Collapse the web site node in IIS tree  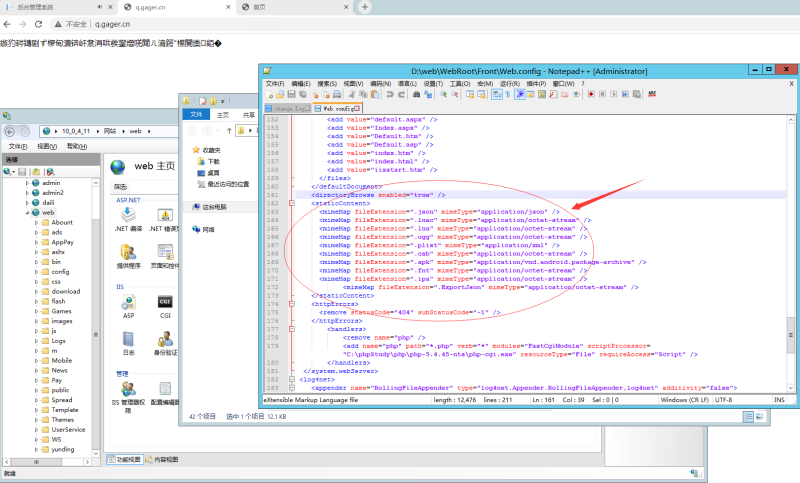pyautogui.click(x=27, y=213)
